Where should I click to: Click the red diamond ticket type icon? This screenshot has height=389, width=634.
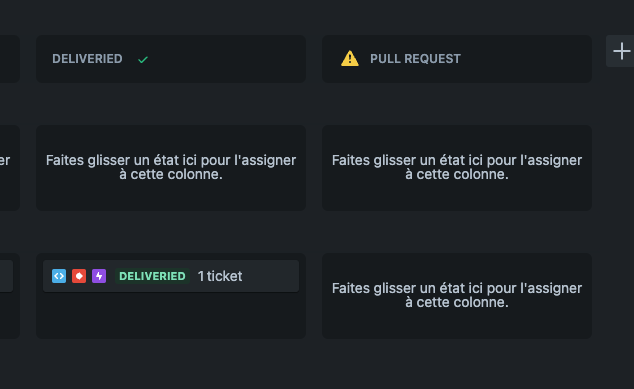(x=79, y=276)
